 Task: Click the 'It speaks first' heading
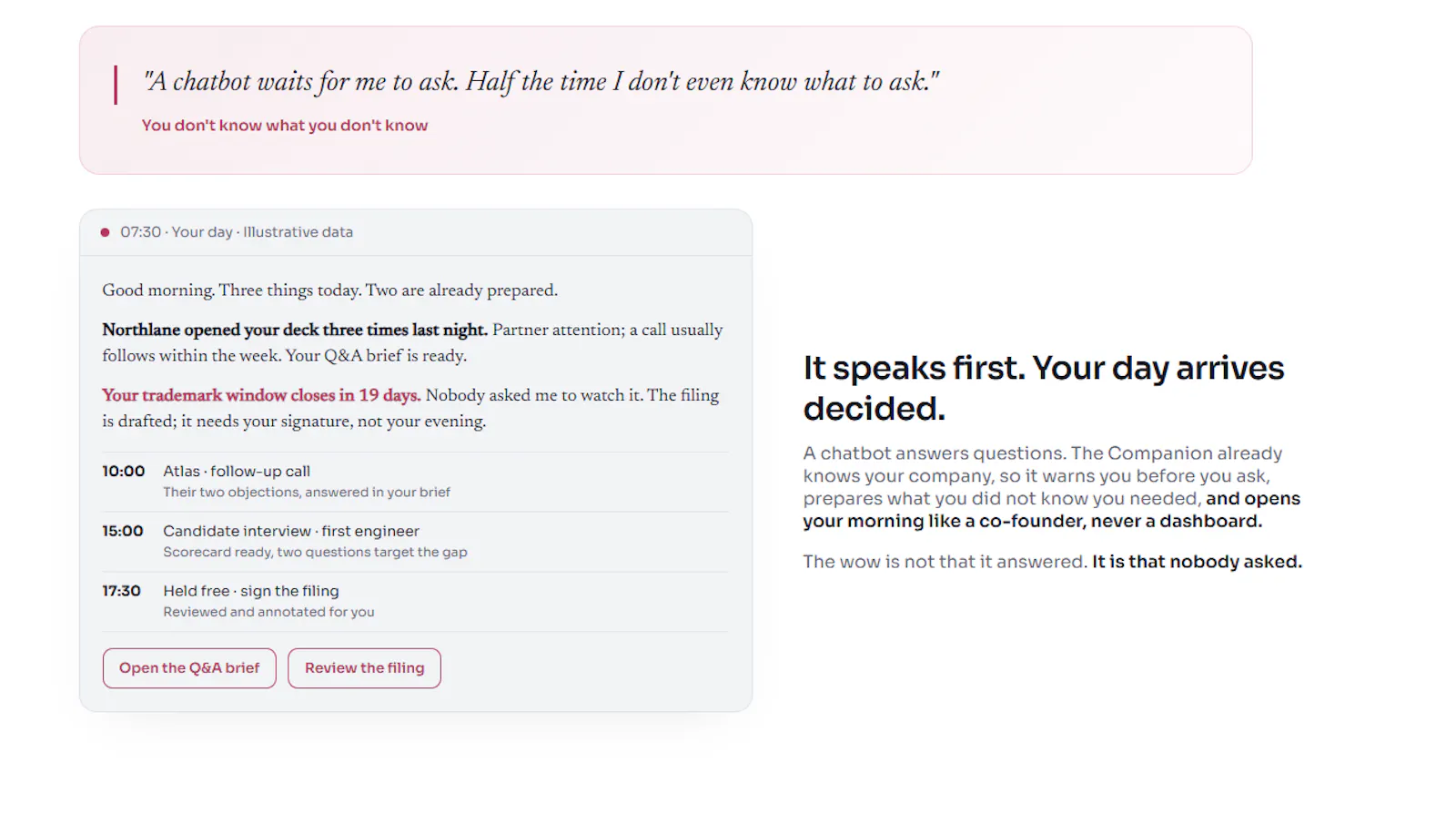click(x=1044, y=388)
